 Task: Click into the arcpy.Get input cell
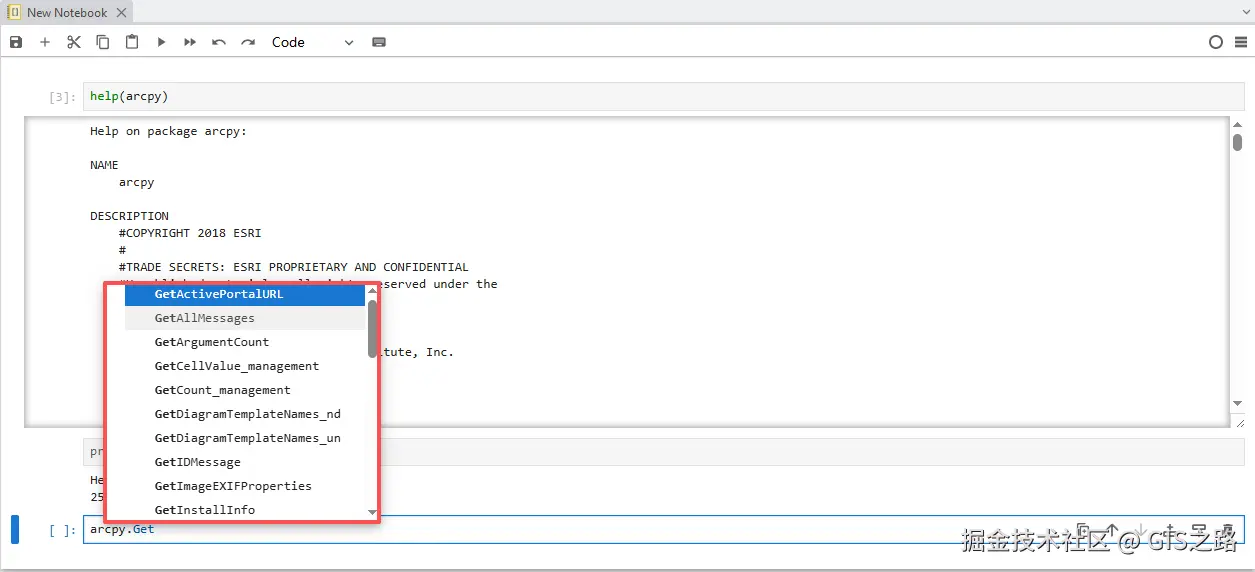(663, 529)
